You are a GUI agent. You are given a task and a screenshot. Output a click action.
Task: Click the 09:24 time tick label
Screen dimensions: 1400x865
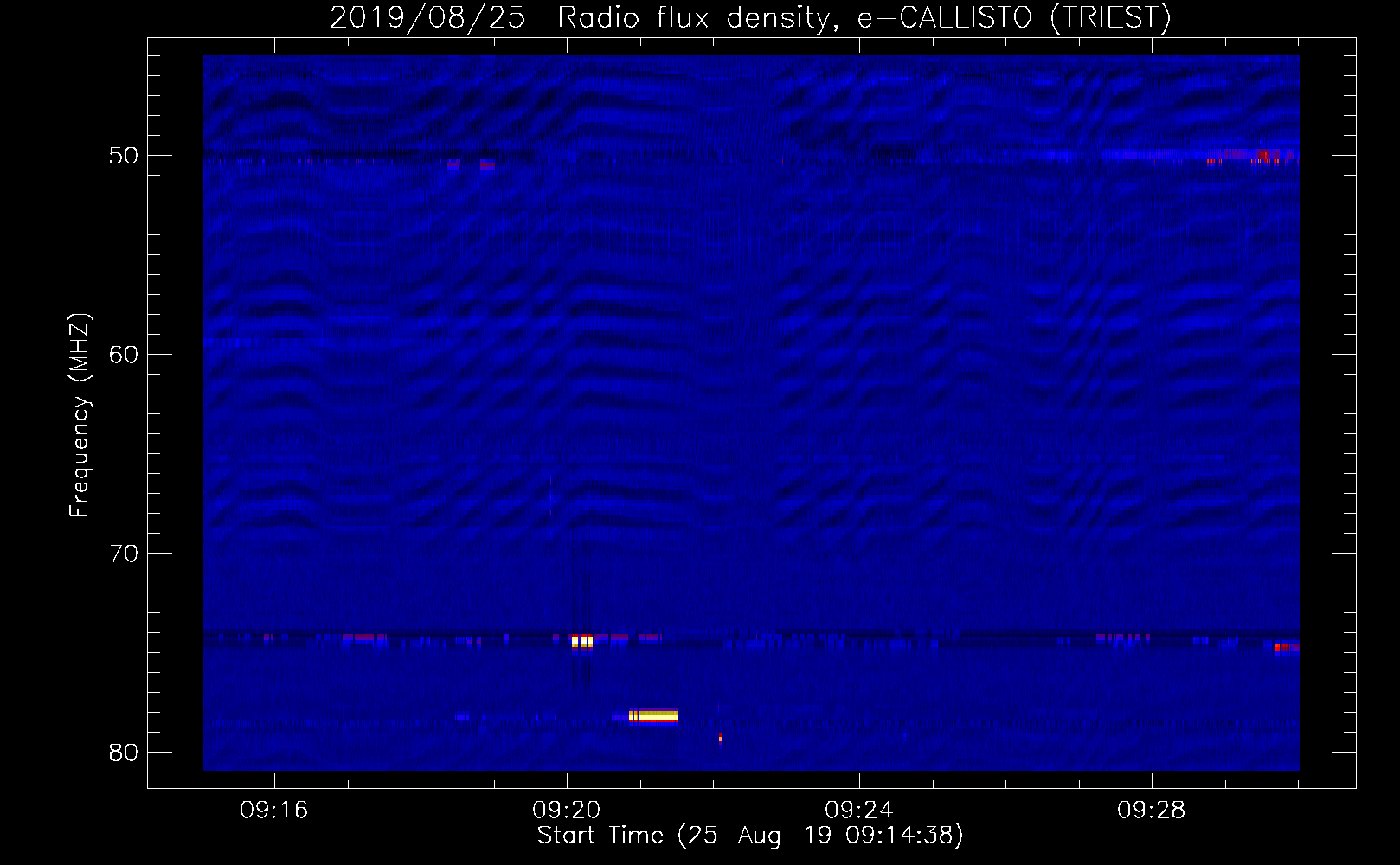click(x=859, y=811)
